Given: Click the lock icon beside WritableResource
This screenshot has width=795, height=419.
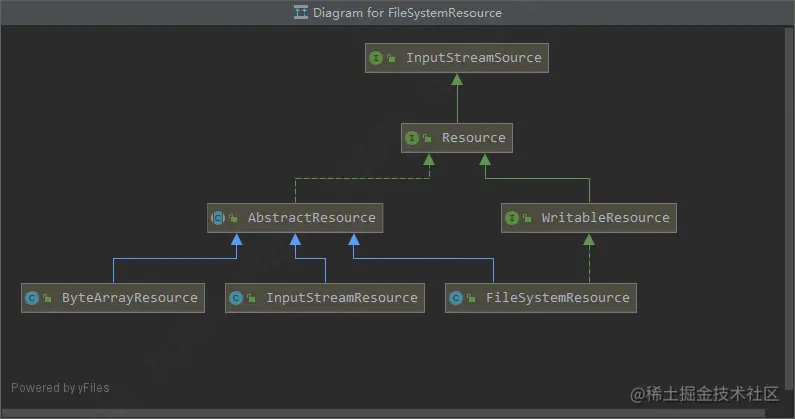Looking at the screenshot, I should click(x=527, y=218).
